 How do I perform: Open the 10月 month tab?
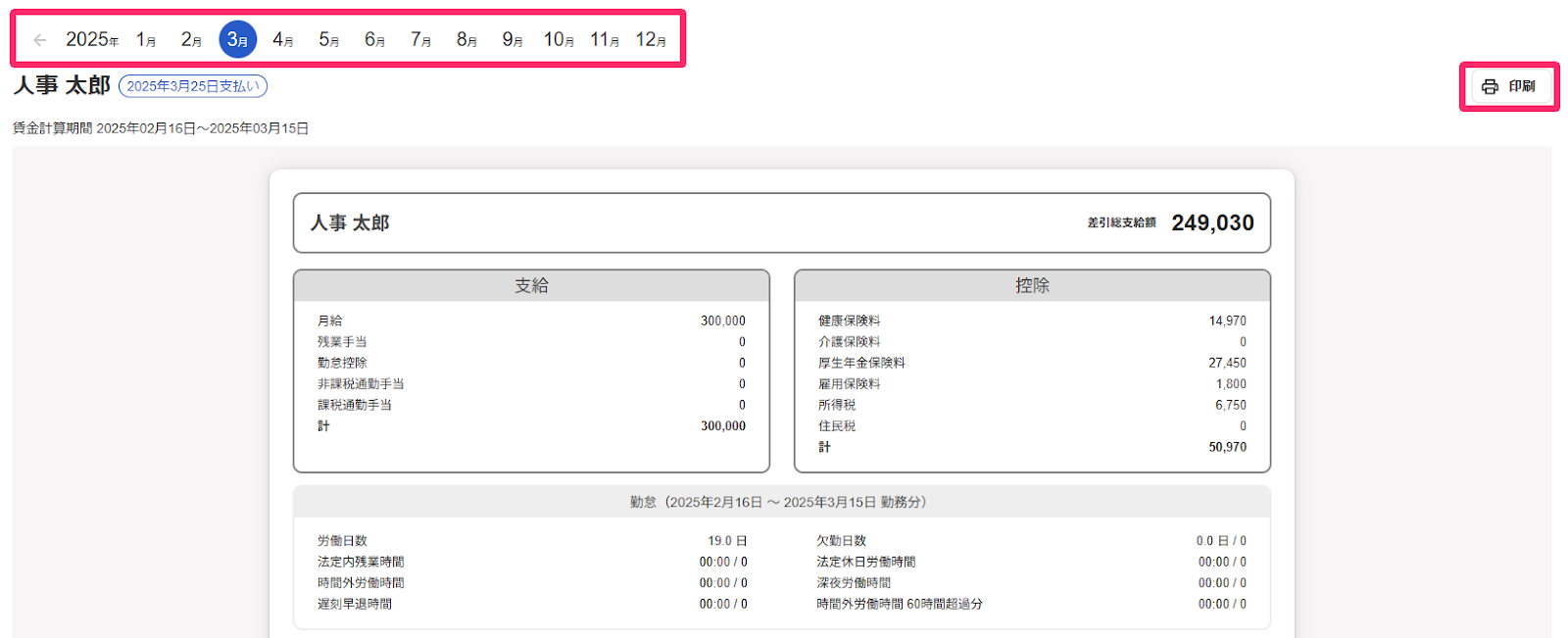coord(559,40)
